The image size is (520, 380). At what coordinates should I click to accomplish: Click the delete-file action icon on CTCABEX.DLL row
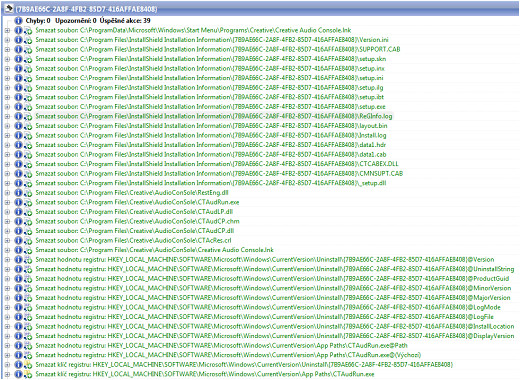[28, 164]
